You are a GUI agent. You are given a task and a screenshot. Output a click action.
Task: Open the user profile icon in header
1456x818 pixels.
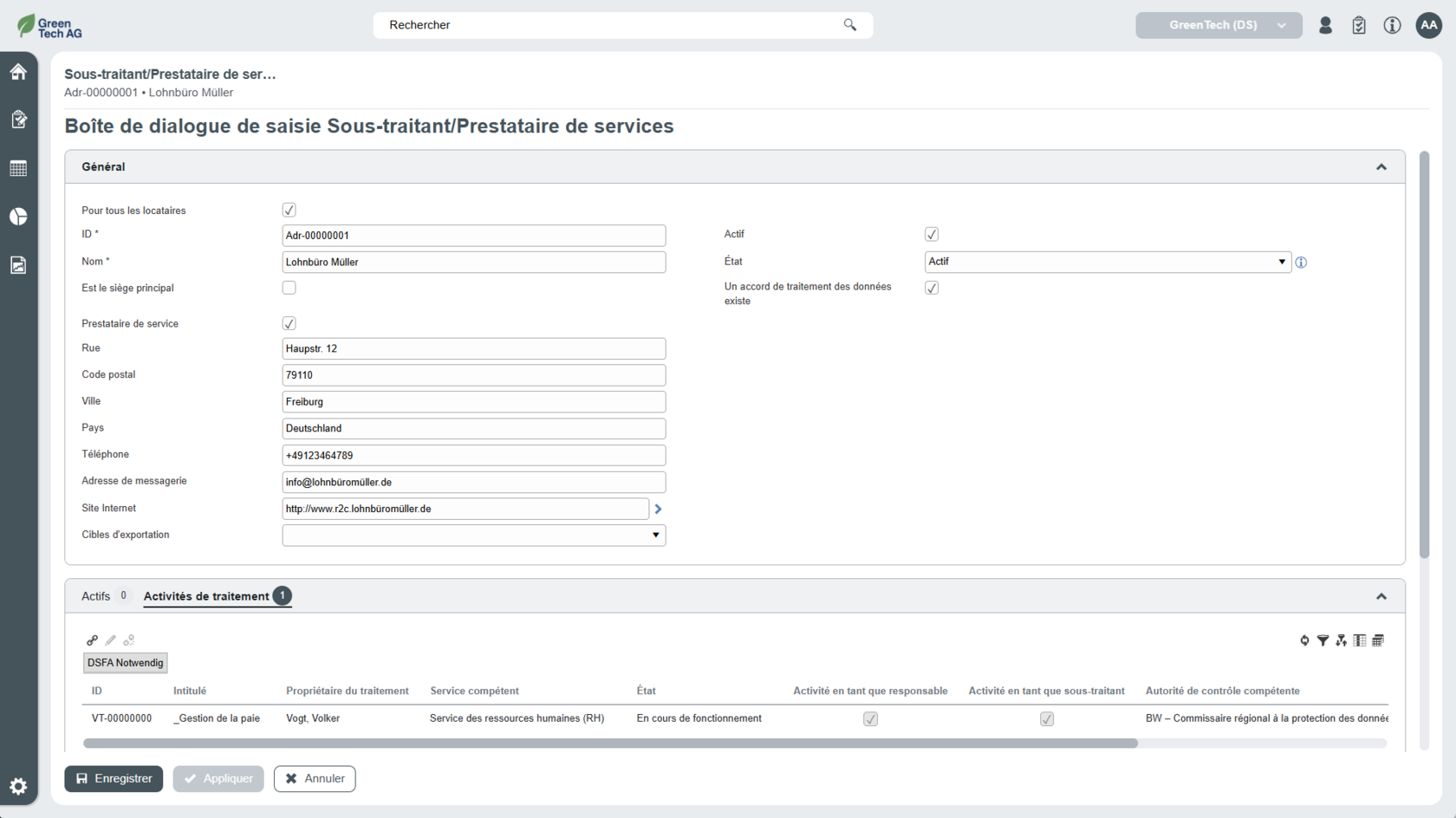(1325, 25)
